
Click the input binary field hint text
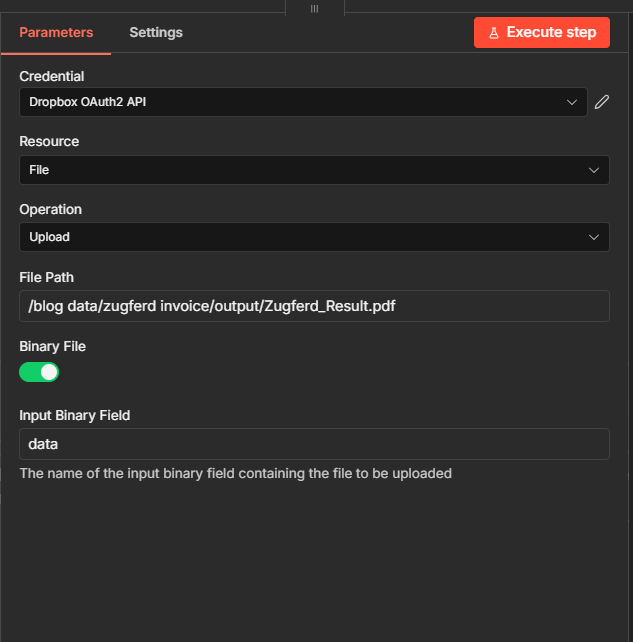pos(235,473)
